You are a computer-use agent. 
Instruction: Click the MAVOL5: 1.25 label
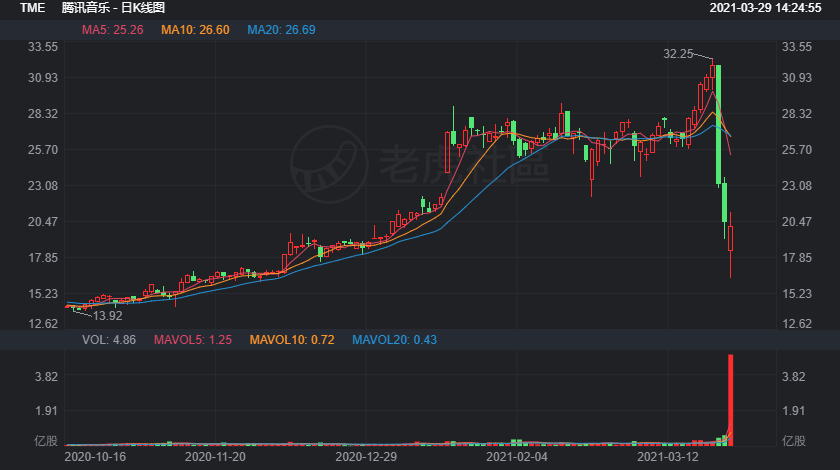[x=193, y=340]
